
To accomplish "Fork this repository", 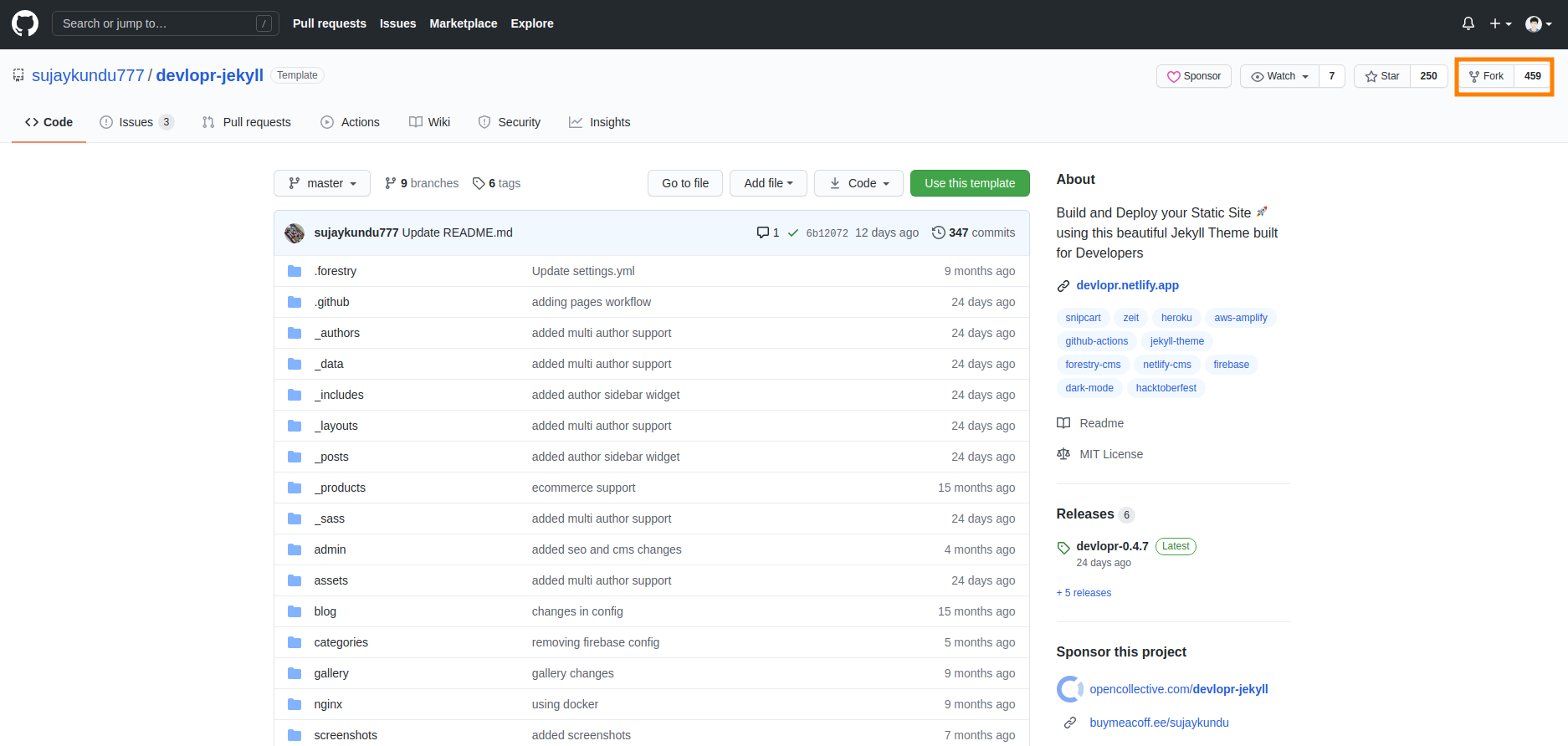I will point(1487,76).
